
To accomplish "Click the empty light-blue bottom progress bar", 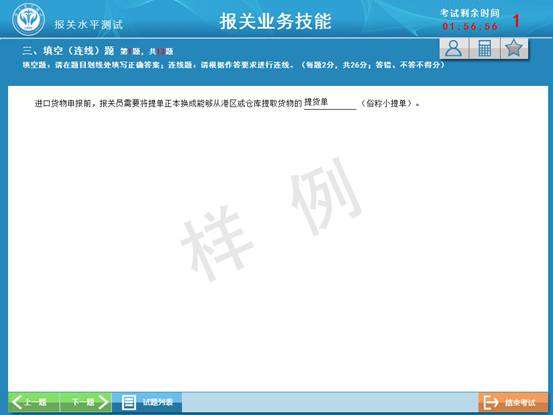I will (330, 402).
